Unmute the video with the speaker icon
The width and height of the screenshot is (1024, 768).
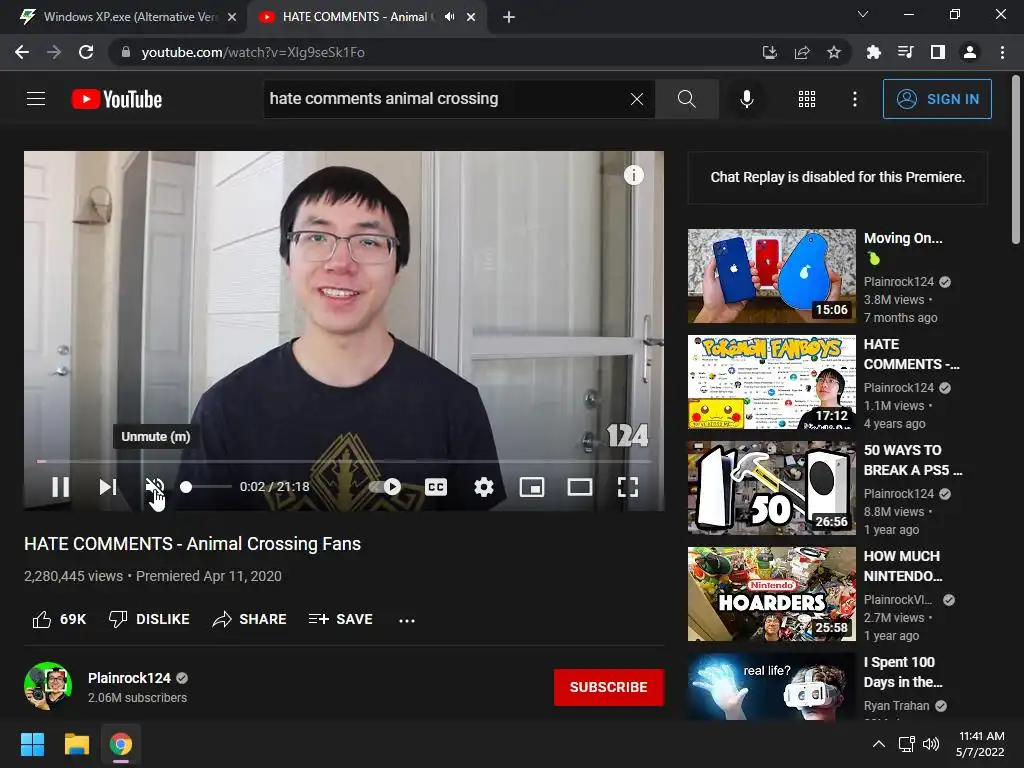(155, 487)
